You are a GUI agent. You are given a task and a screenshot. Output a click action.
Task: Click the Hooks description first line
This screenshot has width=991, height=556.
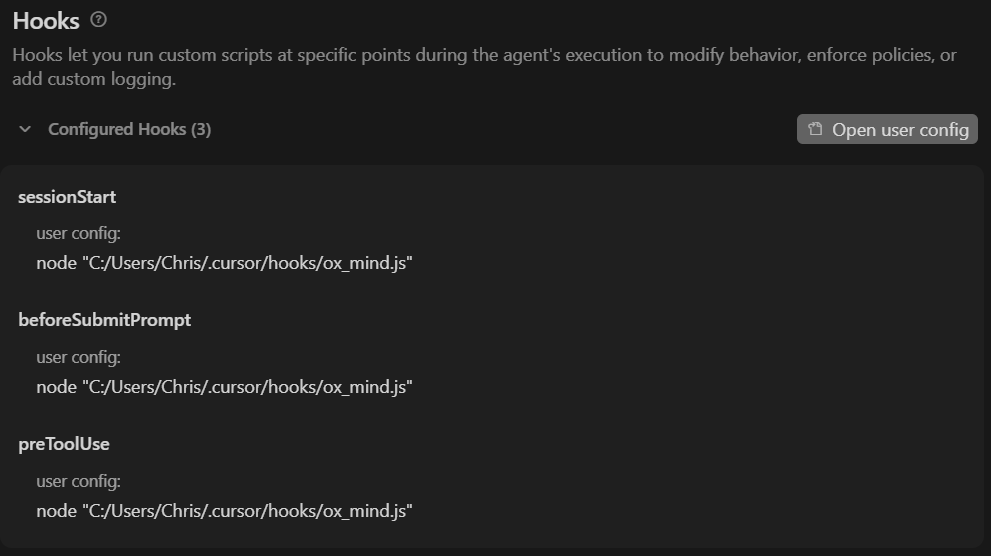tap(484, 55)
